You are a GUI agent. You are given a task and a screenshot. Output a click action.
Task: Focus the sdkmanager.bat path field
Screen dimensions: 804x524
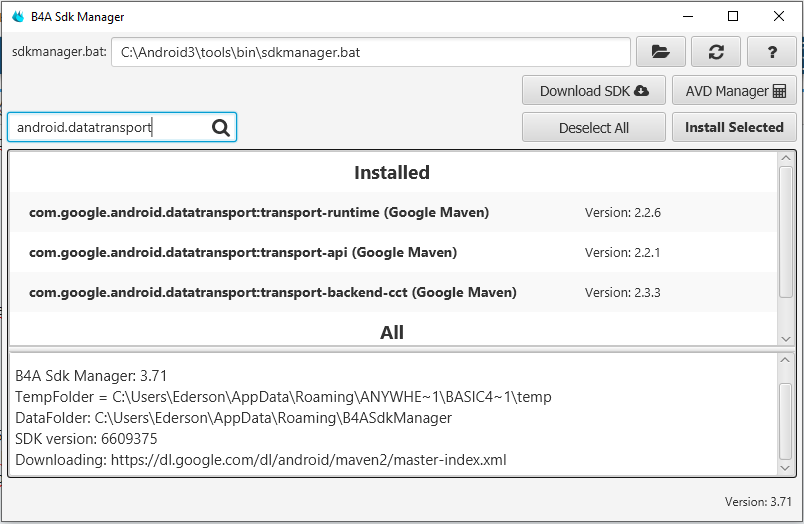tap(370, 52)
